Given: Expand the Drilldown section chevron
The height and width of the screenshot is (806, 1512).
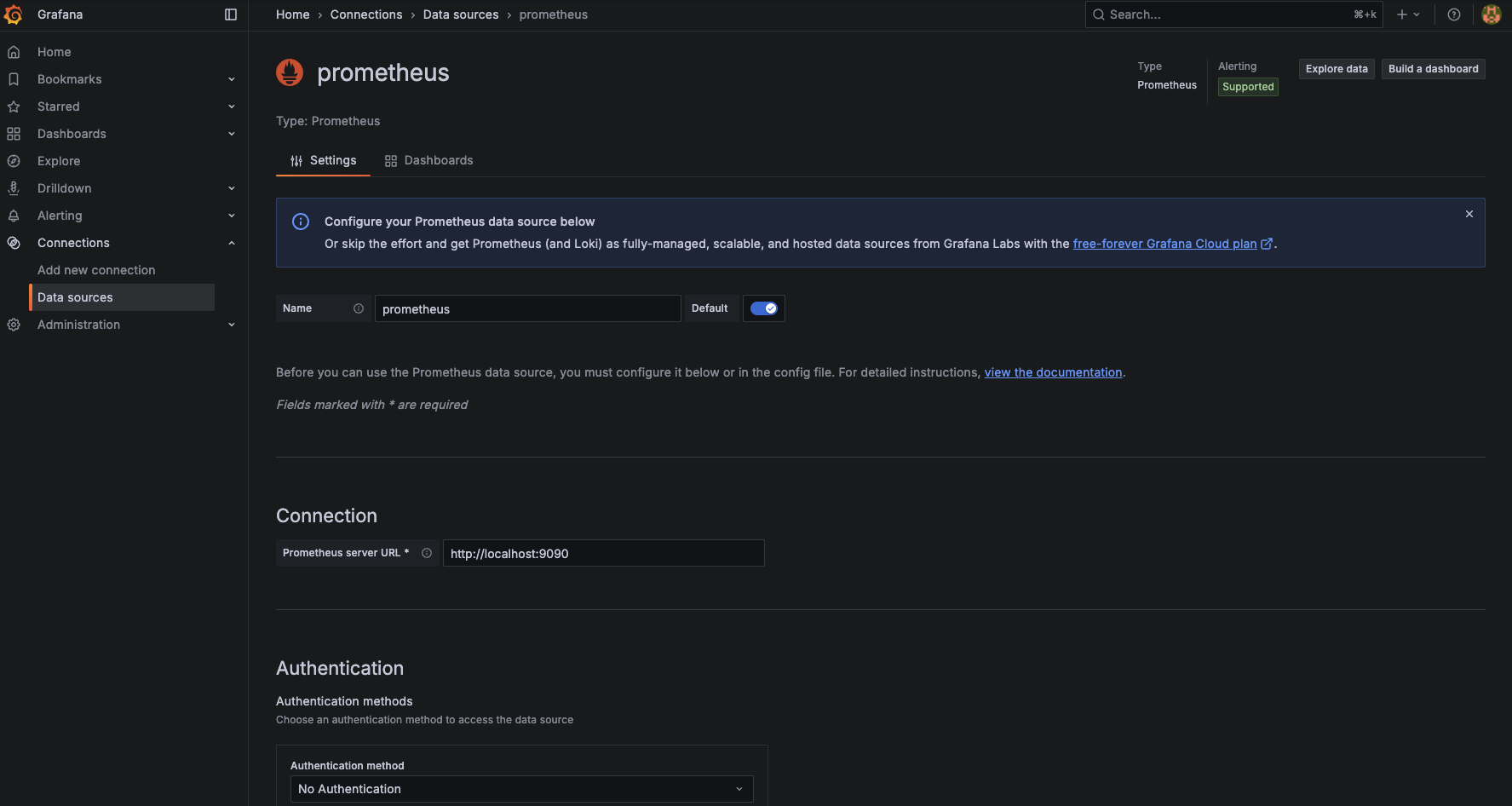Looking at the screenshot, I should [232, 188].
